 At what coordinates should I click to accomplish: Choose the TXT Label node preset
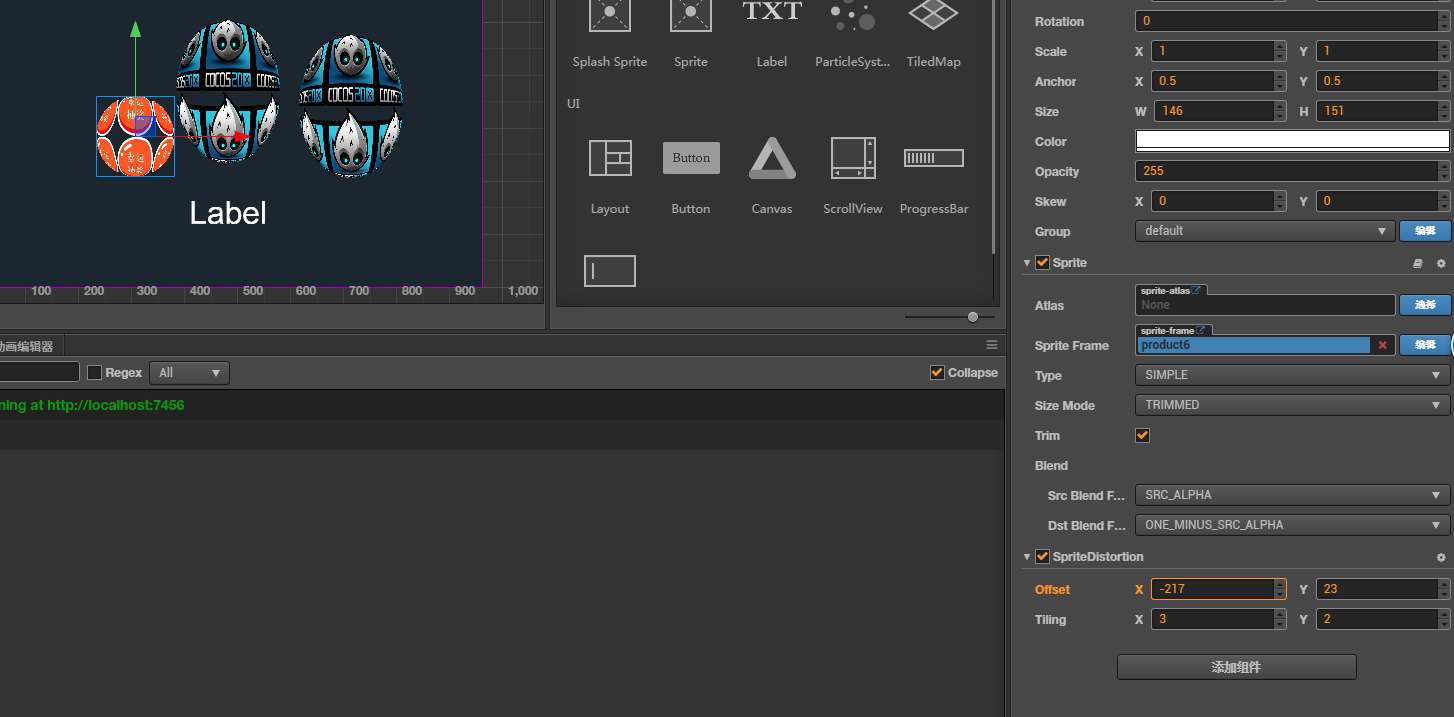pos(771,35)
